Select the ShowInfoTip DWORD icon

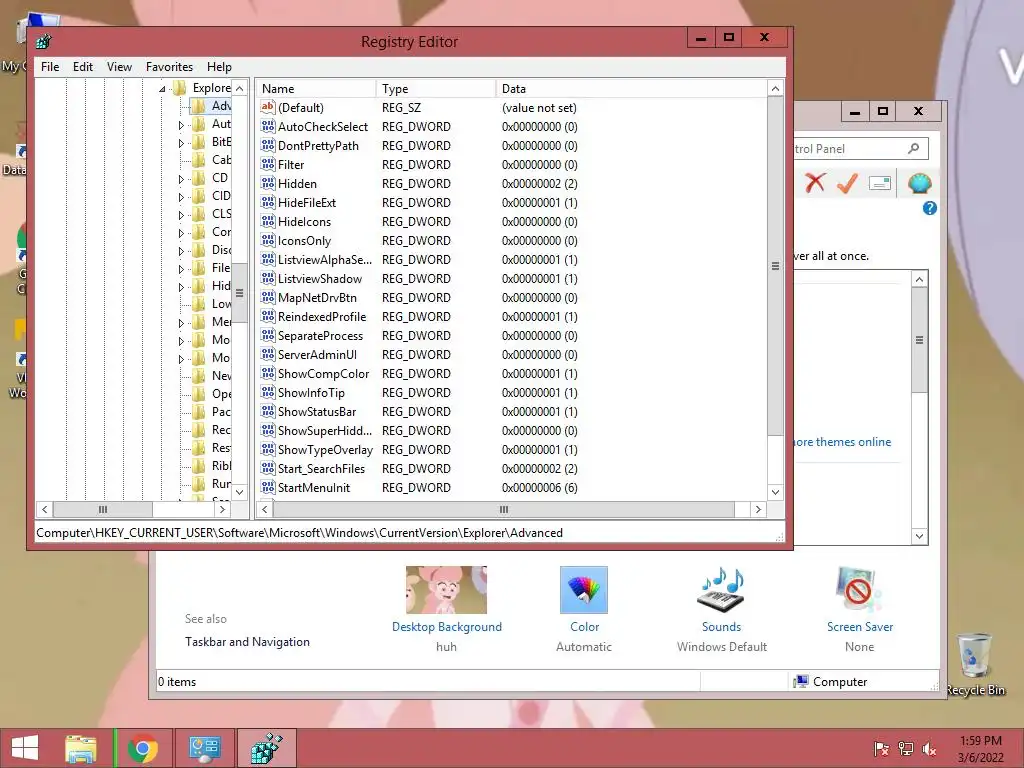pyautogui.click(x=268, y=392)
